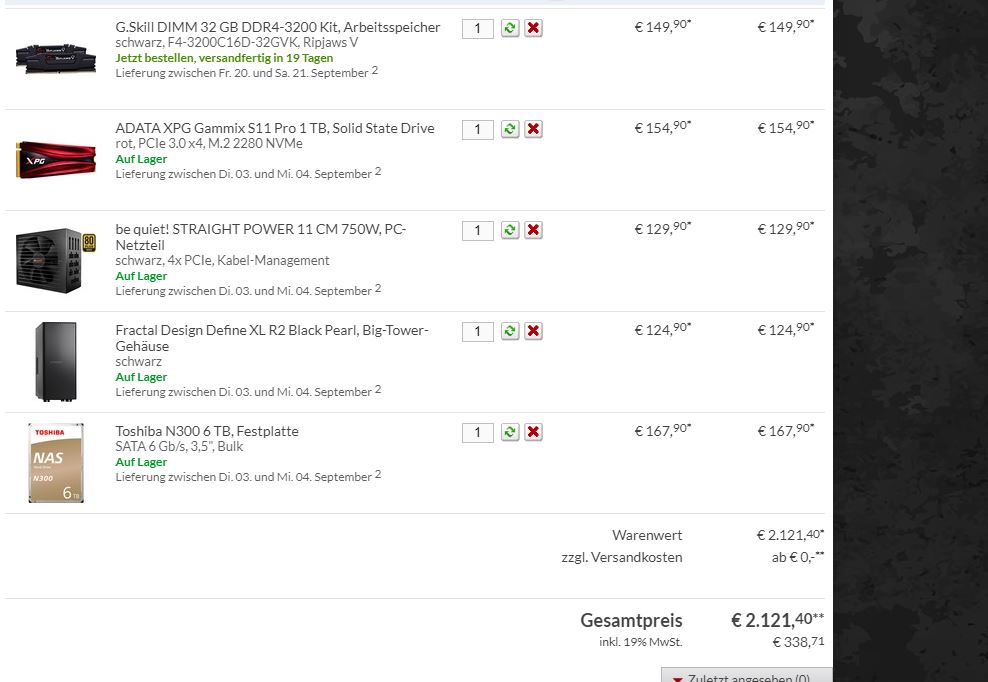Open Toshiba N300 6 TB product link
This screenshot has height=682, width=988.
(x=206, y=431)
